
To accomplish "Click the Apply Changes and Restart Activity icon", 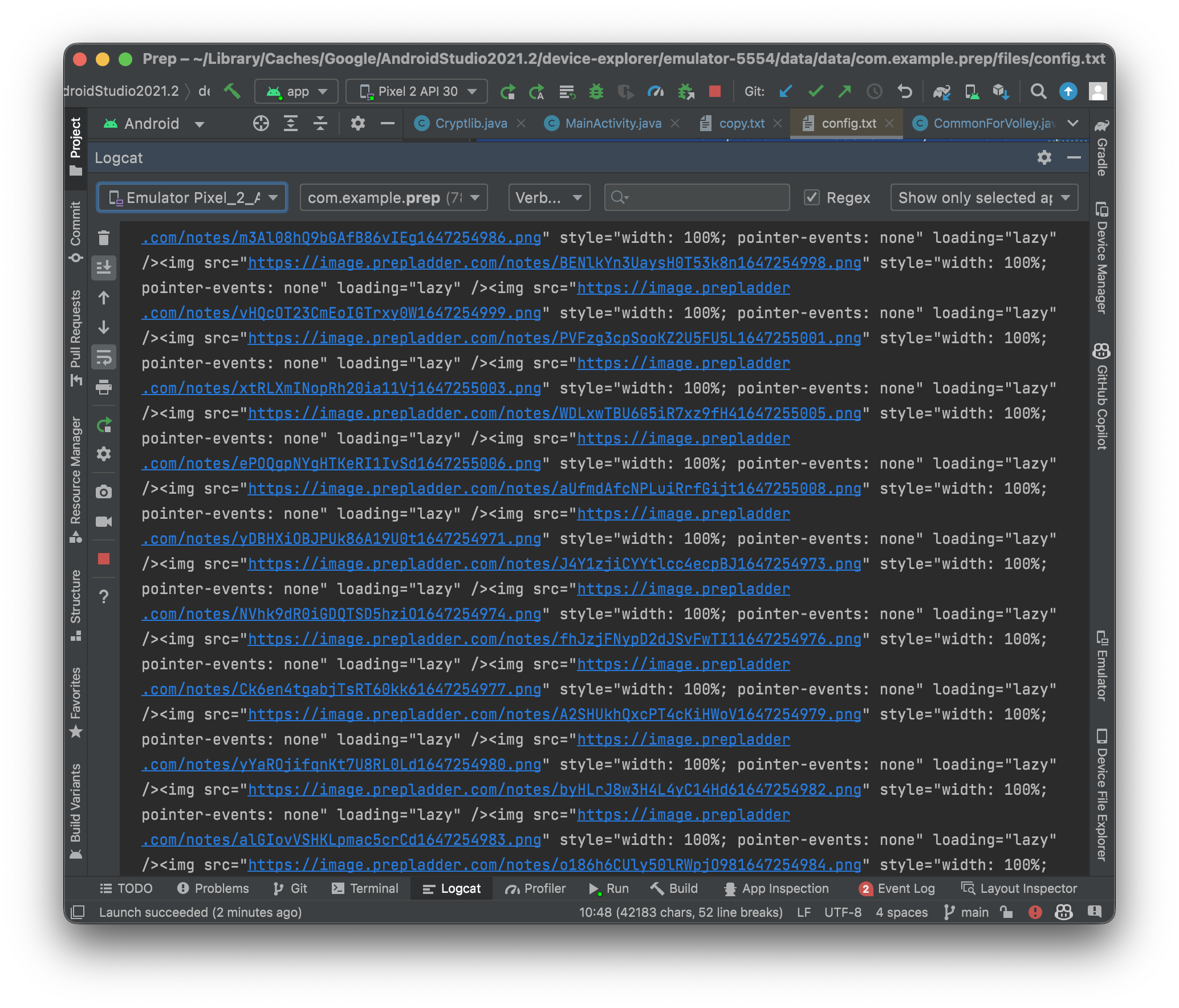I will (x=536, y=91).
